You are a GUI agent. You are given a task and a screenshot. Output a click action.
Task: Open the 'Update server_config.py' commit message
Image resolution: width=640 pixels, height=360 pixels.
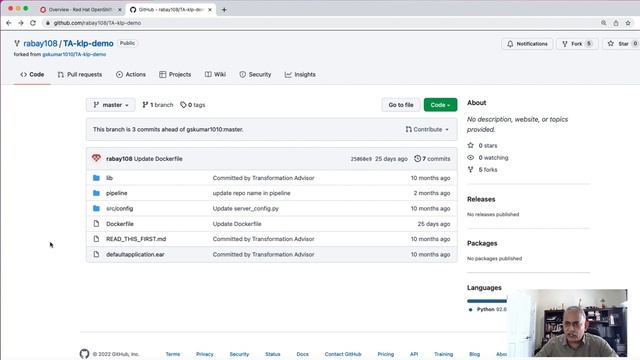pyautogui.click(x=246, y=209)
